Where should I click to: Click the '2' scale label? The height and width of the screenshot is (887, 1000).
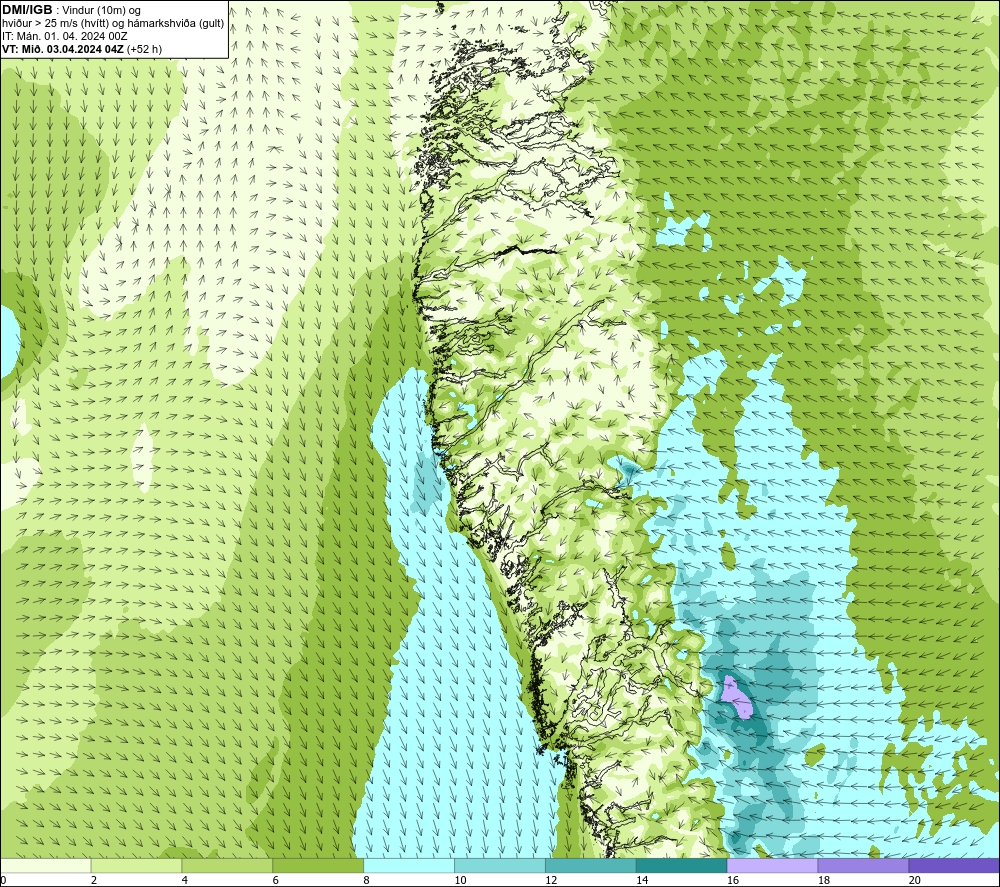(x=94, y=881)
